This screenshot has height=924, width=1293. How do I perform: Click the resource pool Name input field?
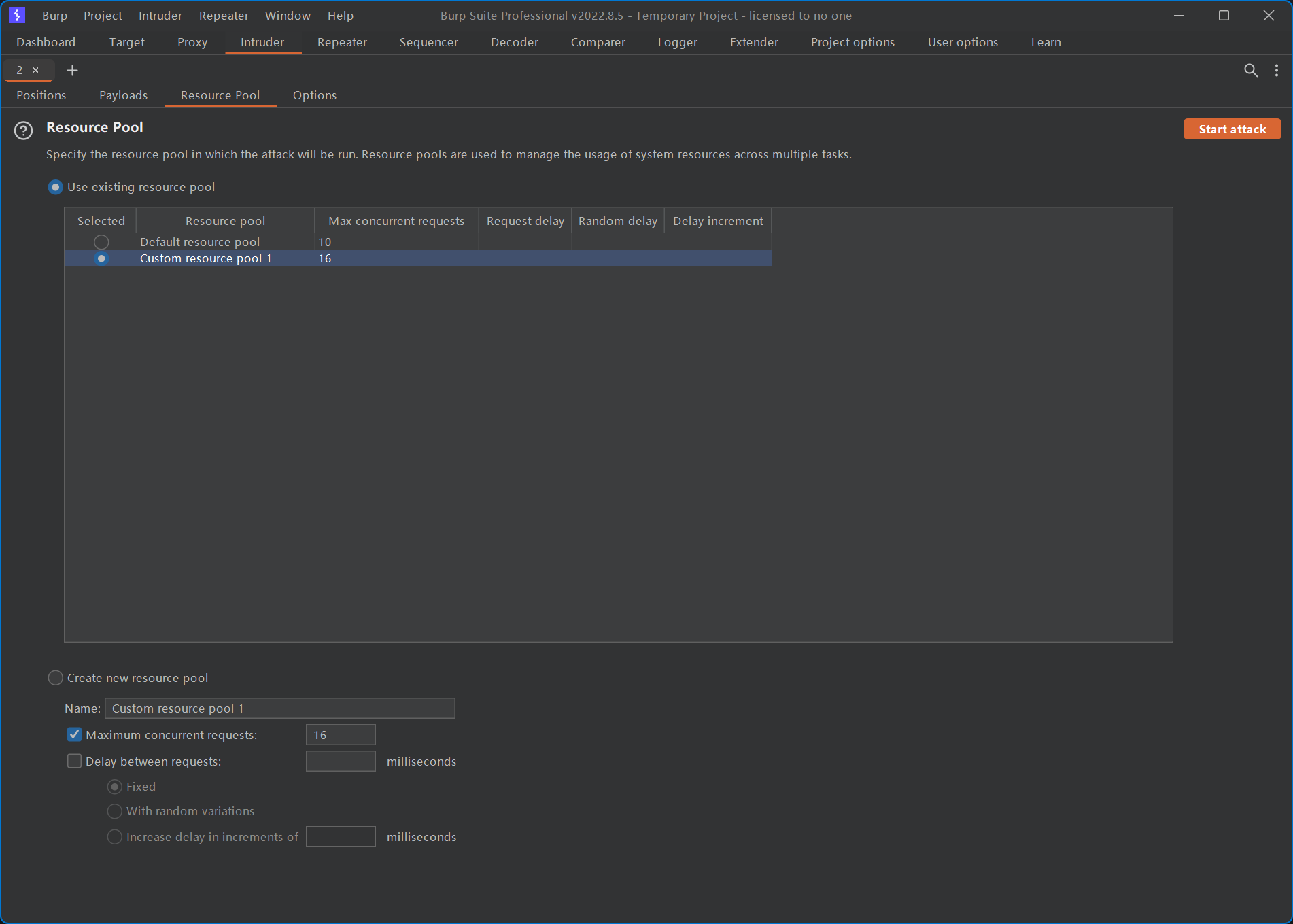(279, 708)
